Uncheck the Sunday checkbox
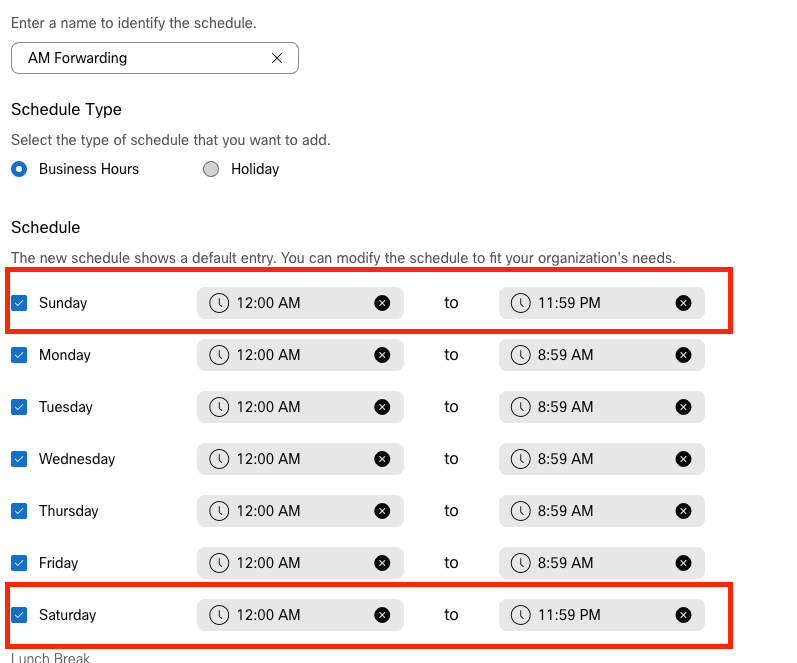797x663 pixels. point(19,303)
